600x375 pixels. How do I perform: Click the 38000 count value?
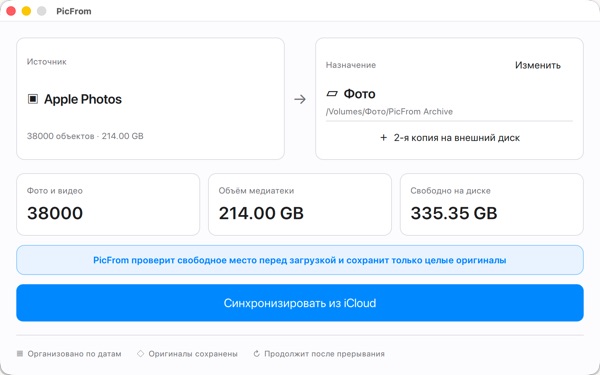pos(55,213)
